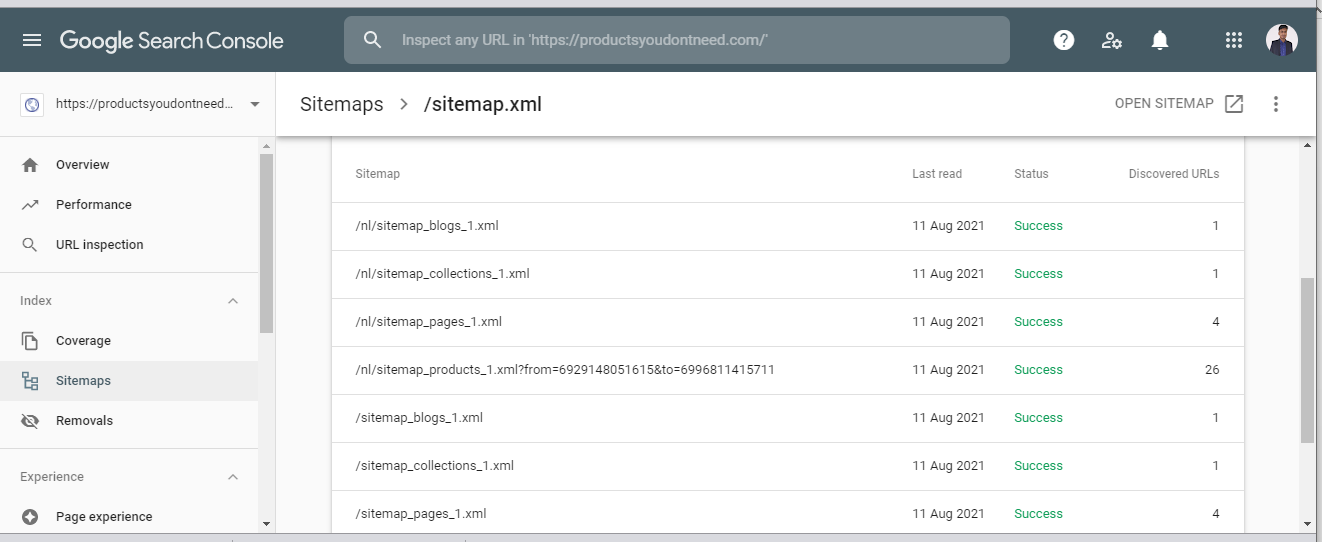Click the URL inspection search field

[690, 40]
